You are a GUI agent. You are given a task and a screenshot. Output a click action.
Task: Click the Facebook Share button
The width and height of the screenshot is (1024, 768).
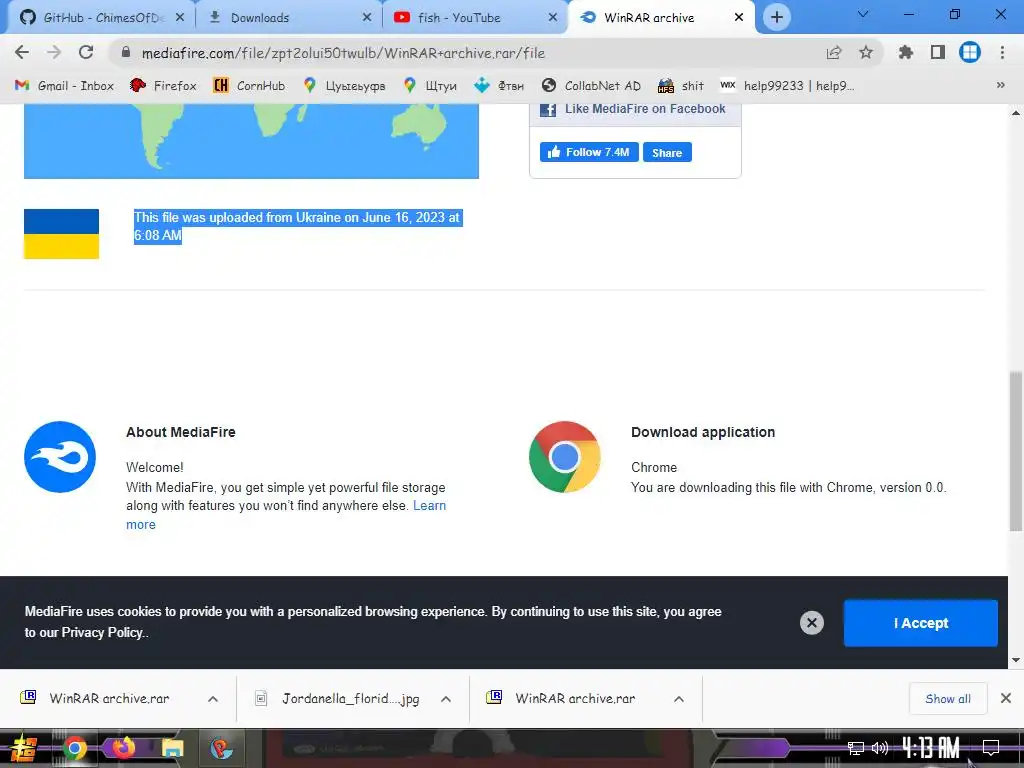tap(667, 152)
